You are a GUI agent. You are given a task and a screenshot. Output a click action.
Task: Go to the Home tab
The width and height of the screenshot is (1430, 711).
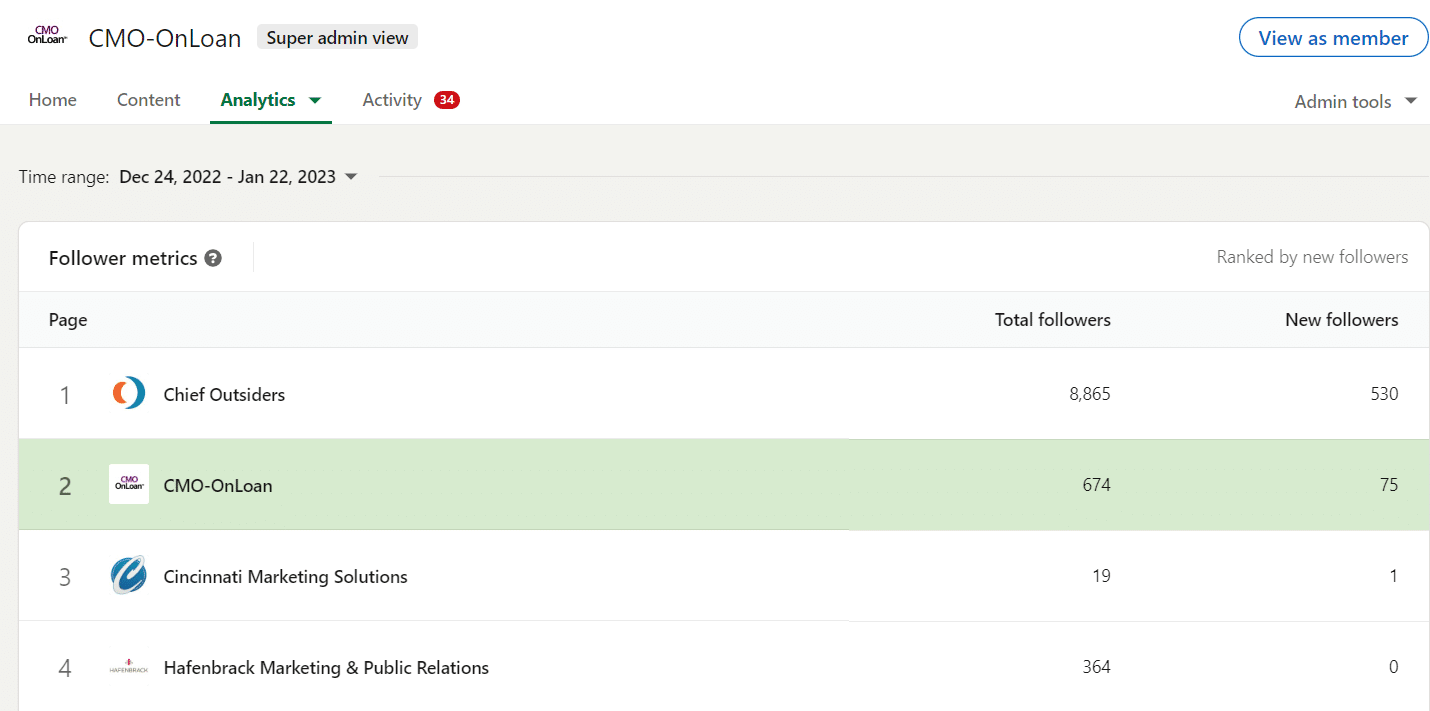(53, 100)
